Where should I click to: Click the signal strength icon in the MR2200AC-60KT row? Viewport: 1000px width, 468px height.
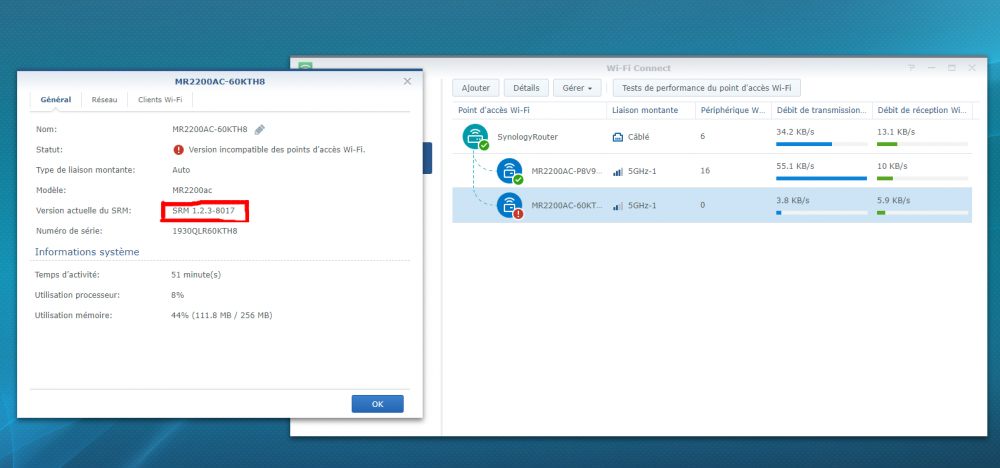coord(617,206)
